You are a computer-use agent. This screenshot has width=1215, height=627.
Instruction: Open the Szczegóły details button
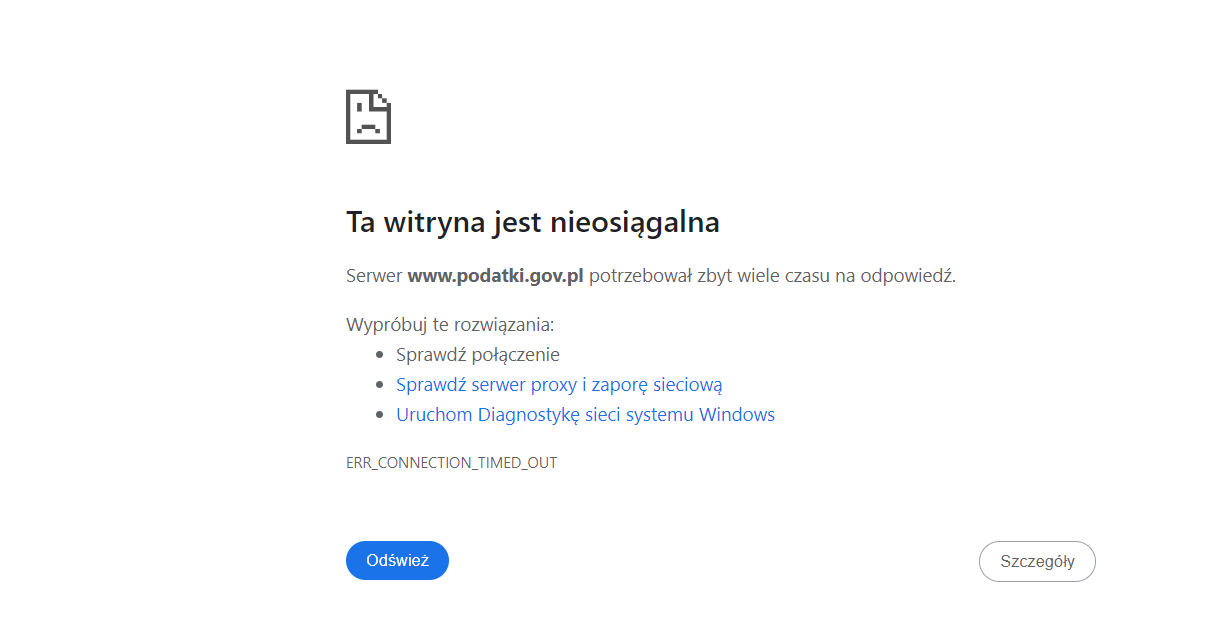click(1037, 561)
